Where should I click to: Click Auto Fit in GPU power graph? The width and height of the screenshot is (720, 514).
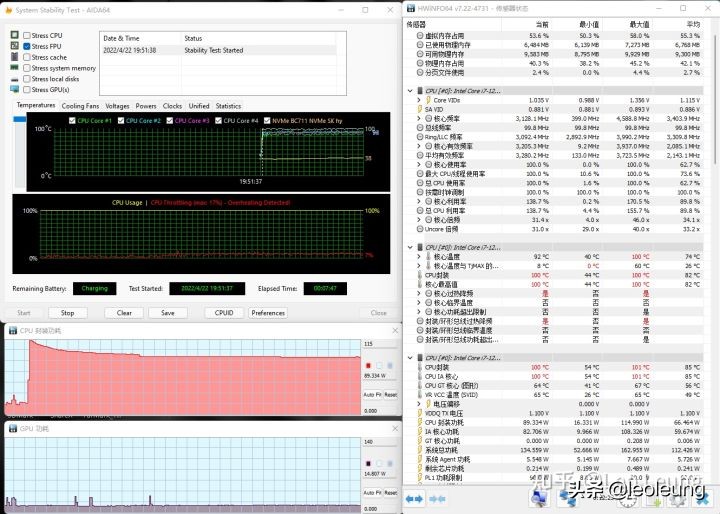pos(368,491)
